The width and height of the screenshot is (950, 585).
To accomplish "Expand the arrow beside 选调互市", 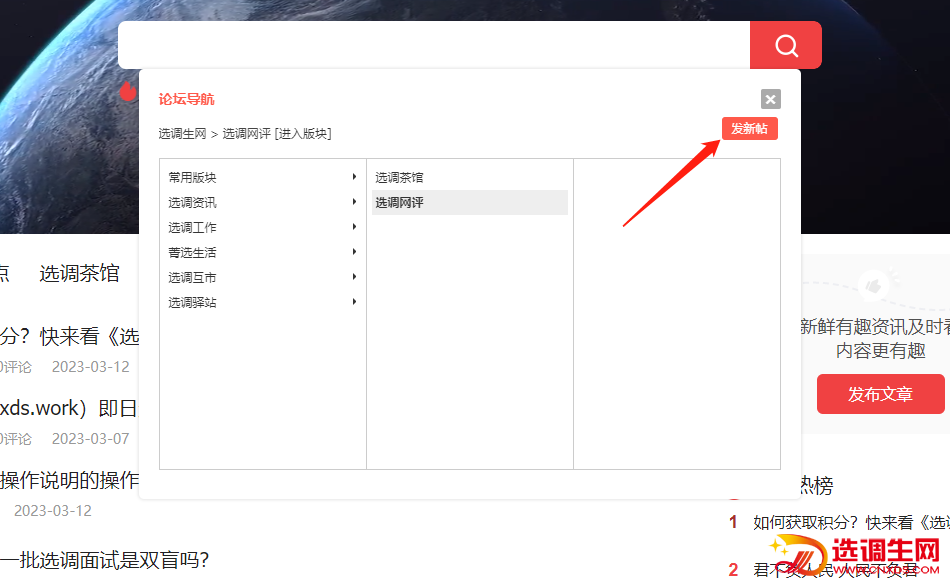I will pos(354,277).
